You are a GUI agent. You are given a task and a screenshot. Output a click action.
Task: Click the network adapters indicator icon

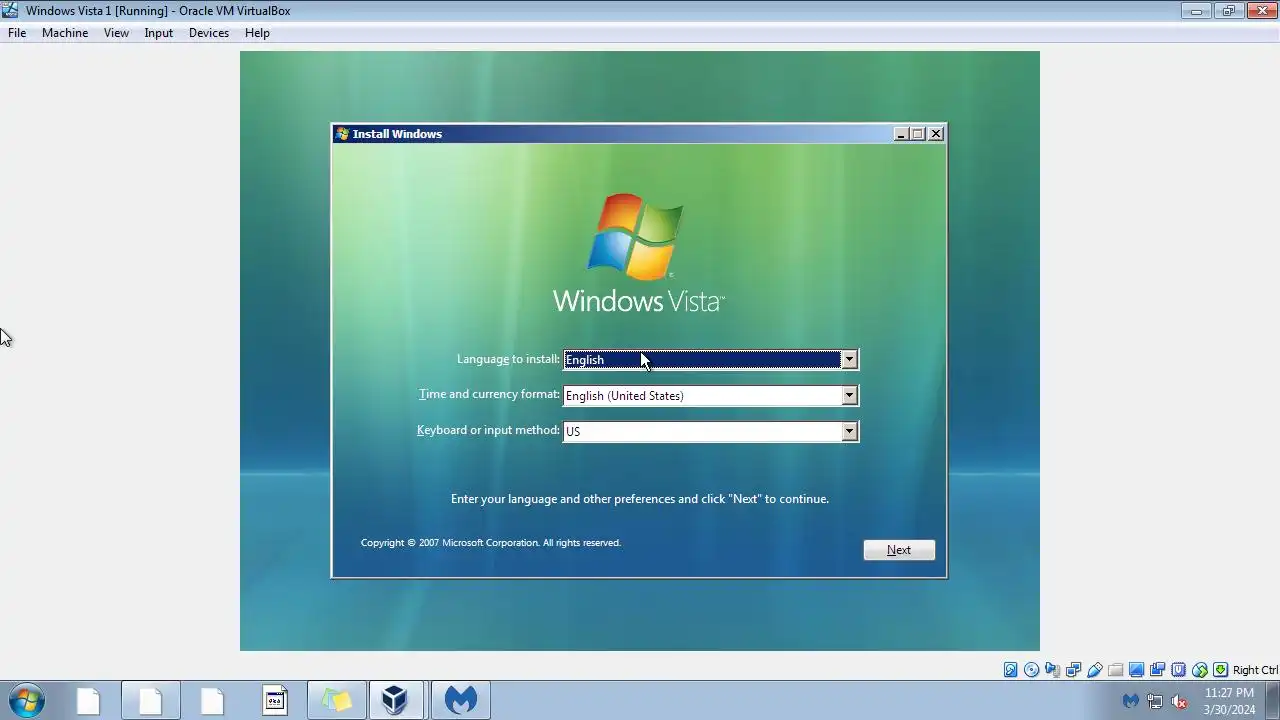[1073, 670]
